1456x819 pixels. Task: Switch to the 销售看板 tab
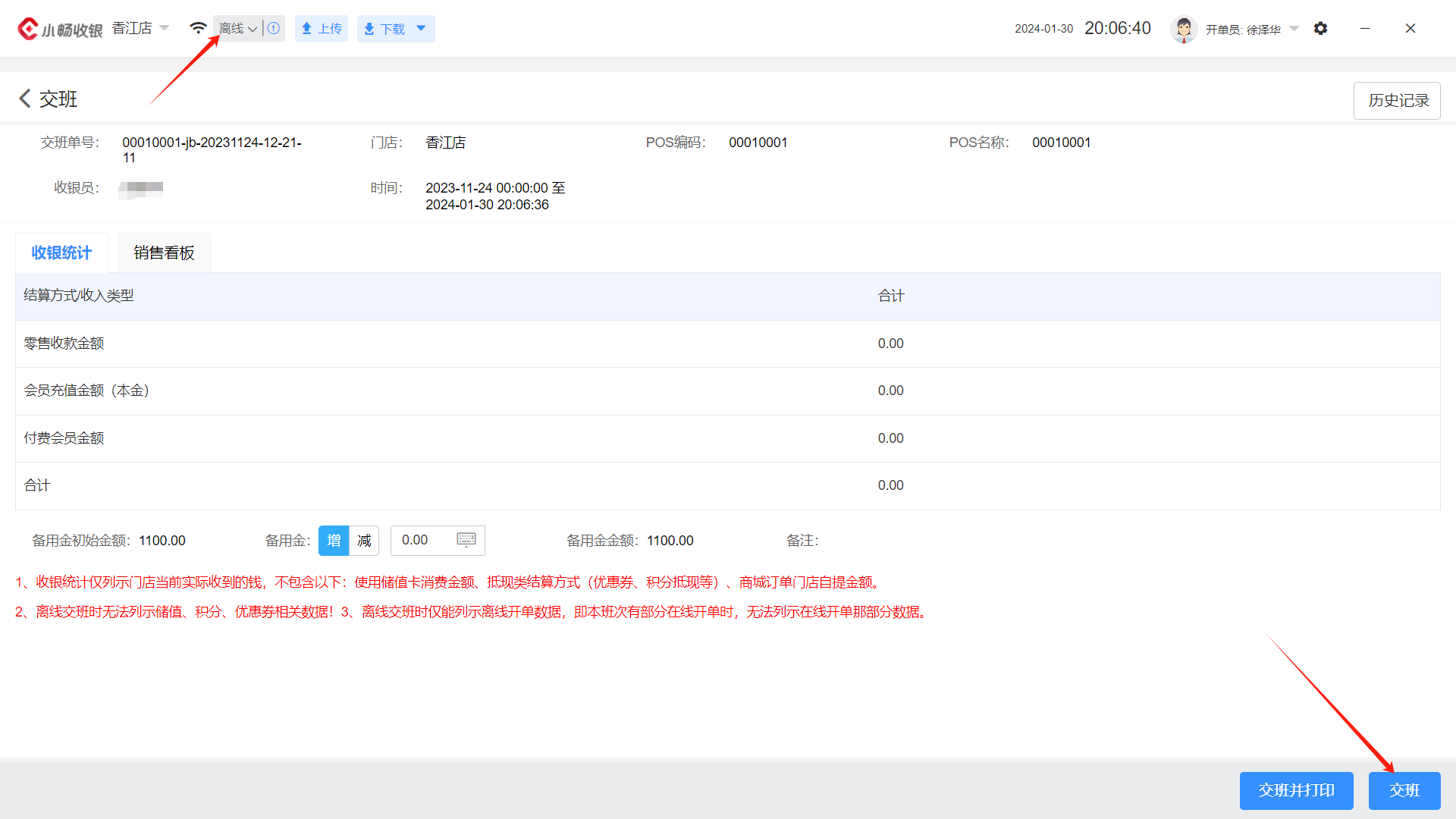coord(164,253)
